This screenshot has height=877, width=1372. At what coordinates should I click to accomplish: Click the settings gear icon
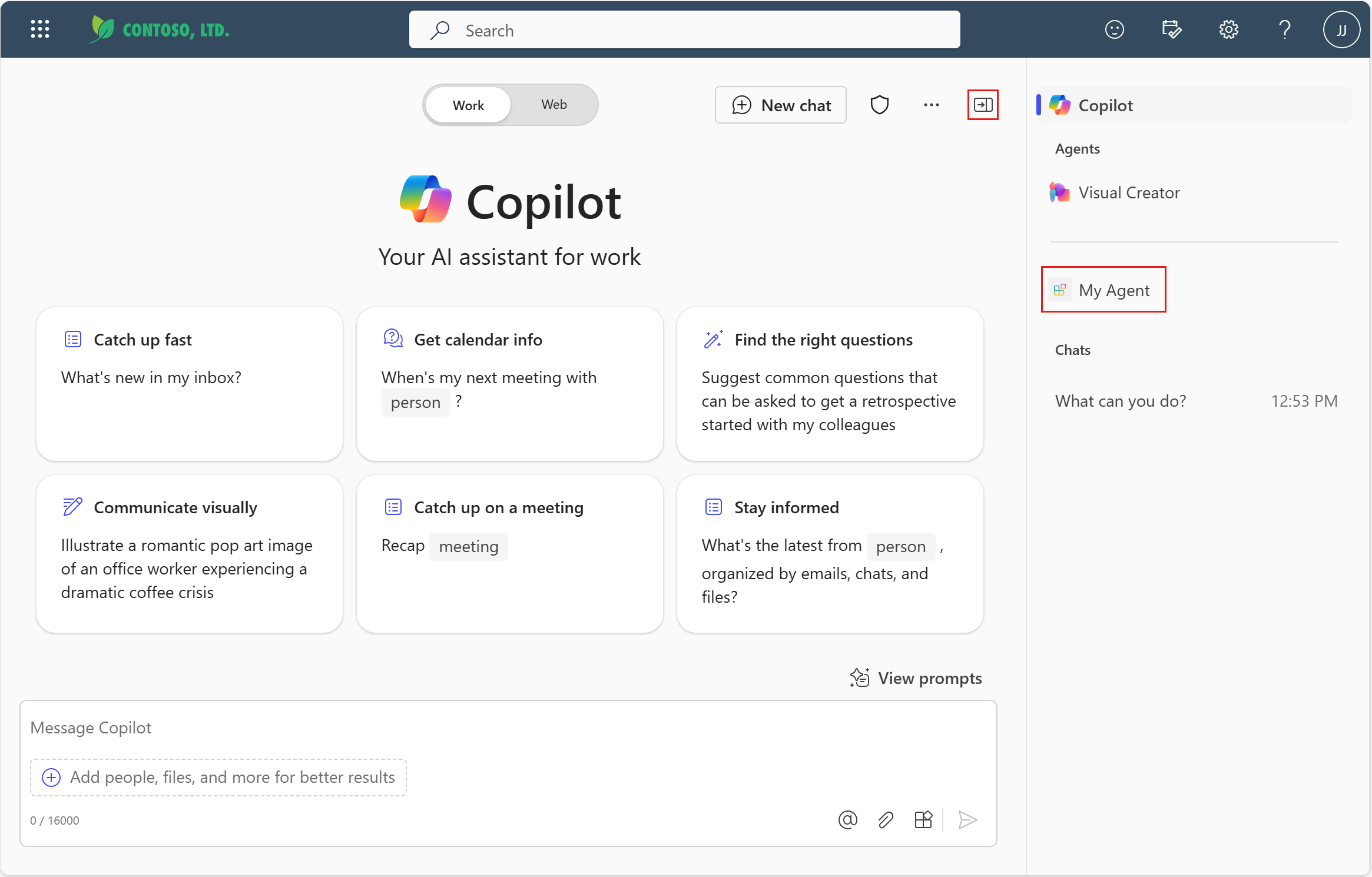click(1228, 29)
